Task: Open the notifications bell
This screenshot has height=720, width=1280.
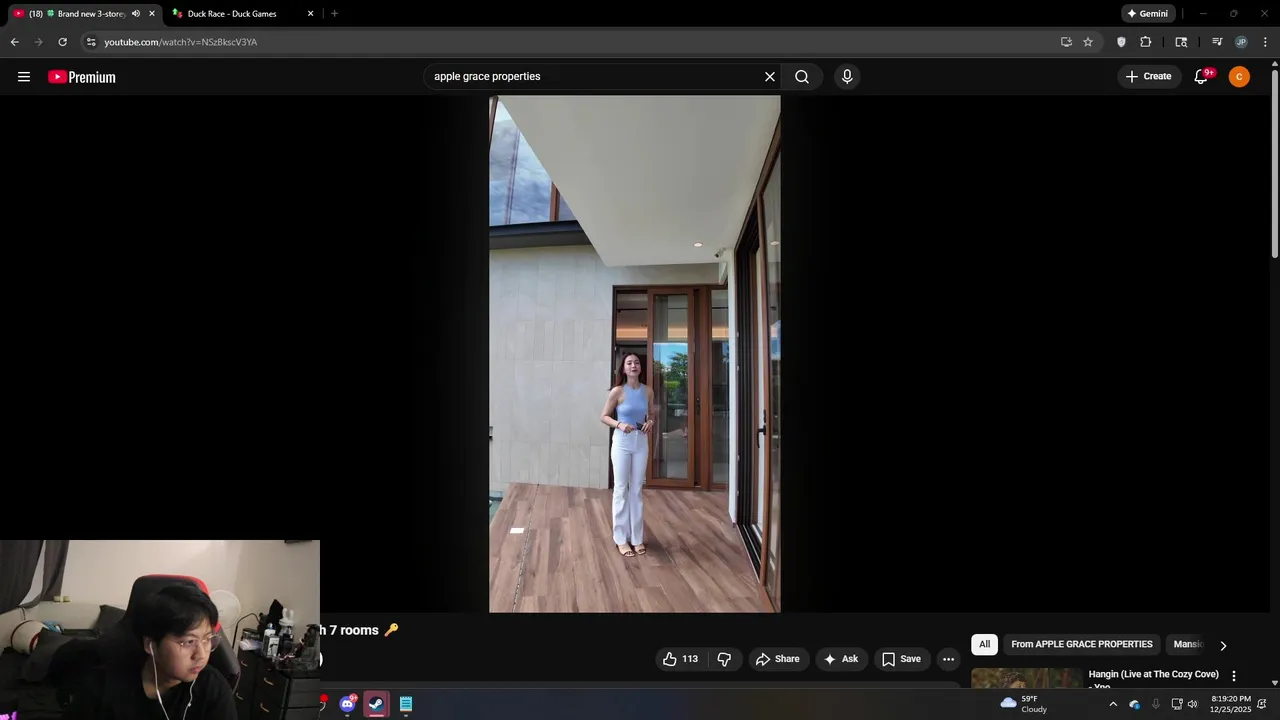Action: 1202,77
